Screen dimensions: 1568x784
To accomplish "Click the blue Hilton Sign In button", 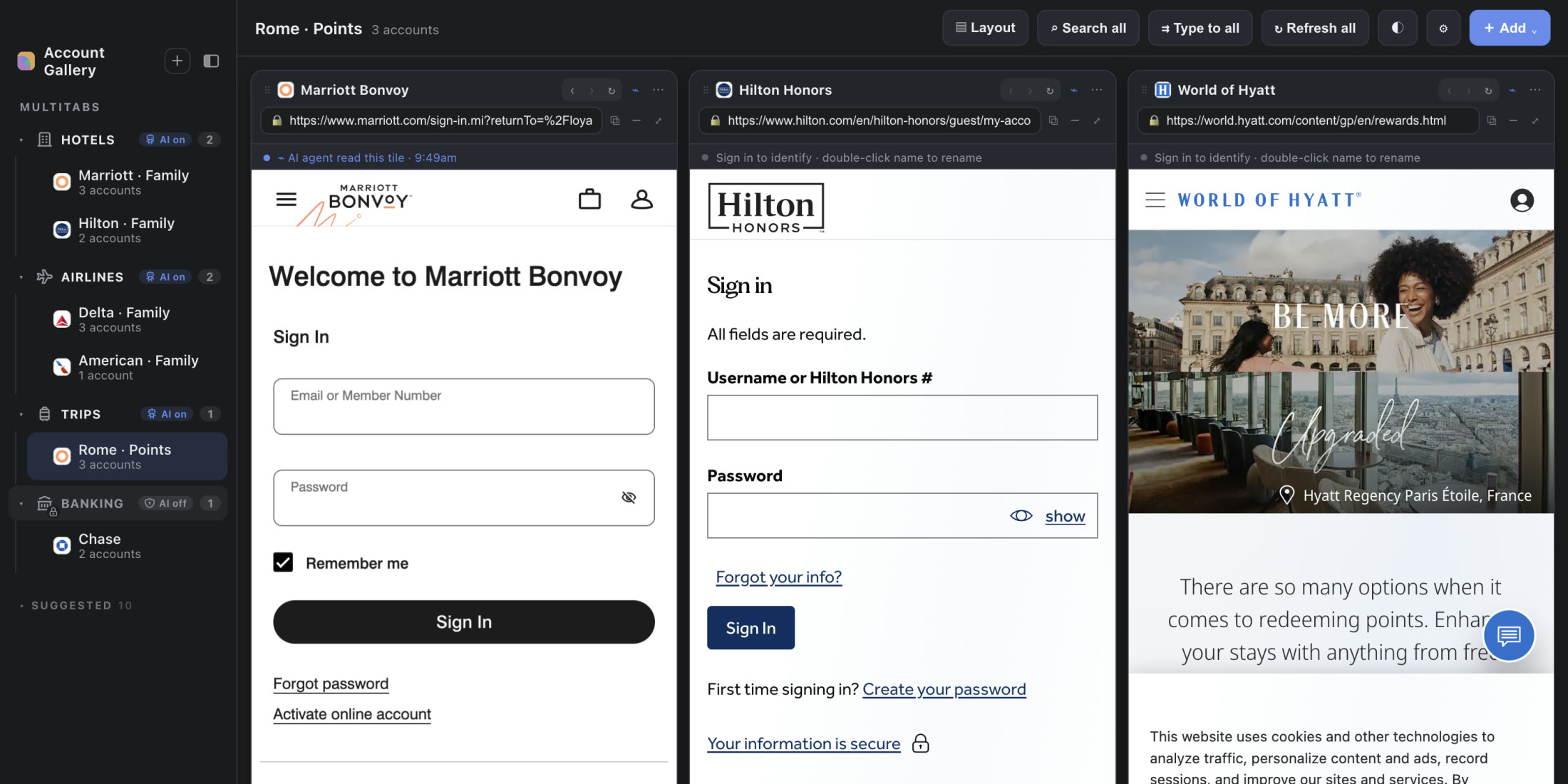I will pos(751,628).
